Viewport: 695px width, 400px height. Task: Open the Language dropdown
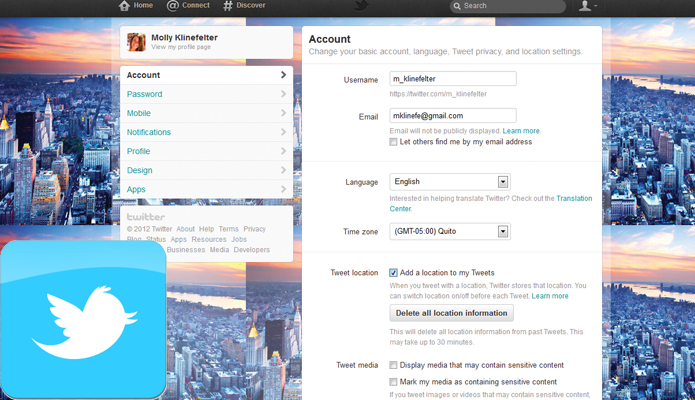click(450, 182)
